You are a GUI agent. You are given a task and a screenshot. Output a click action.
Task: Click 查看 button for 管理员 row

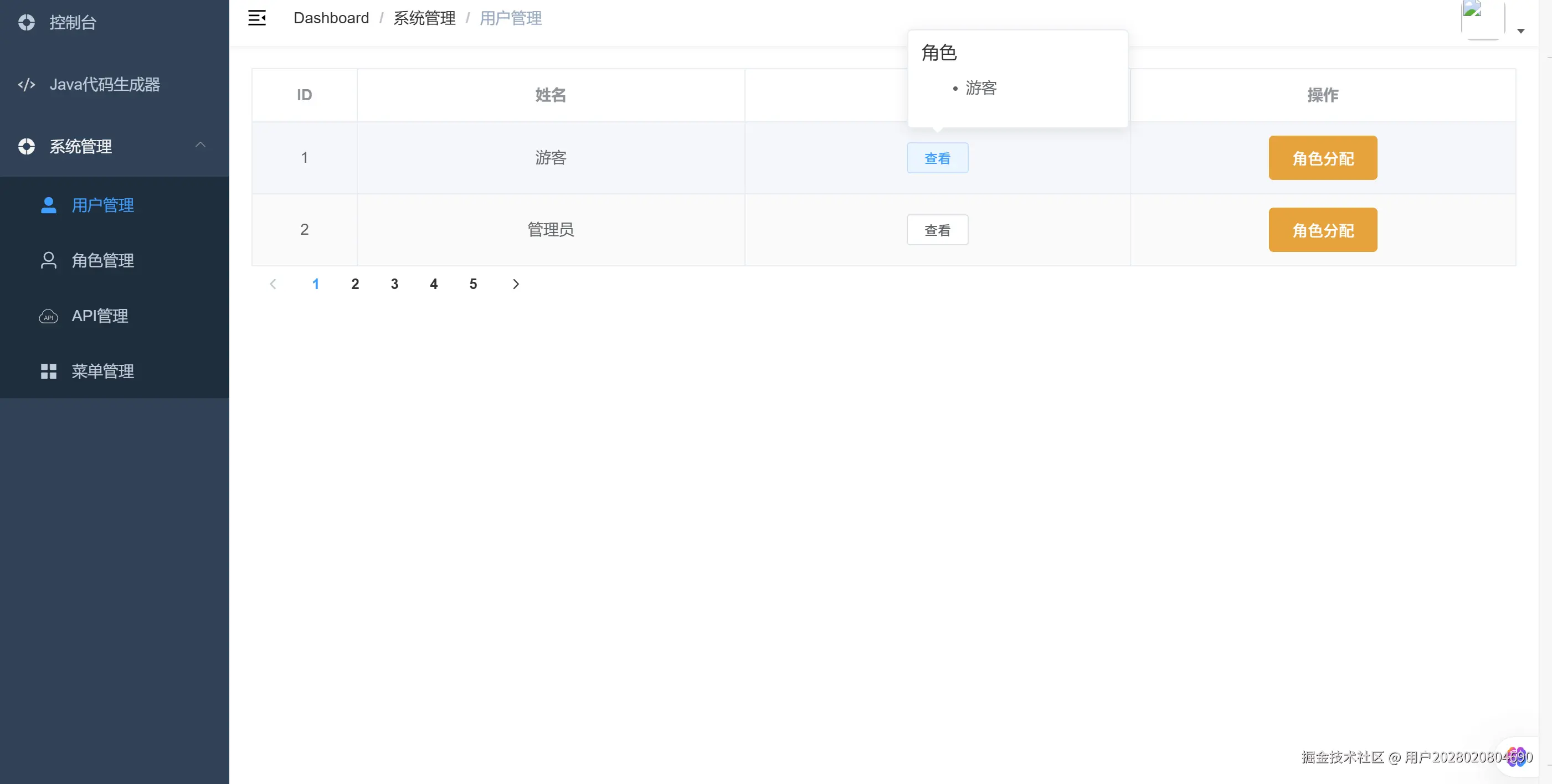(x=937, y=230)
